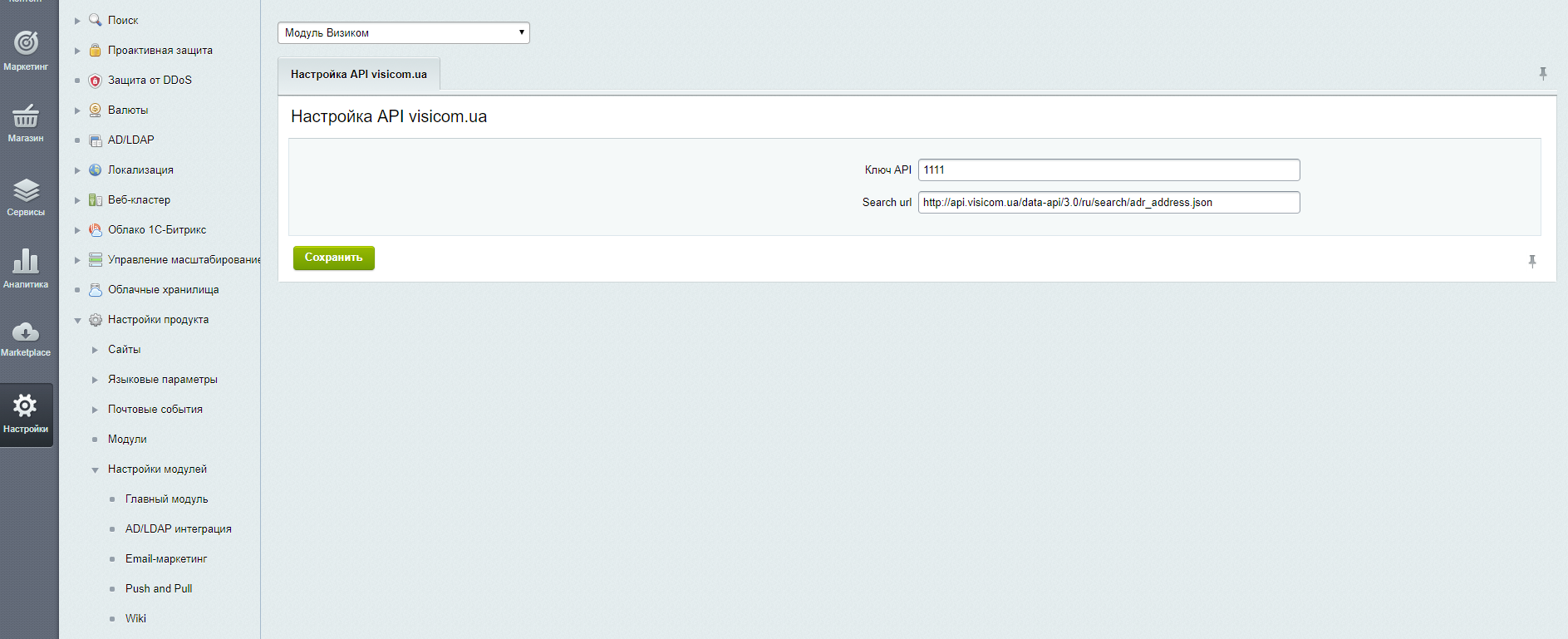
Task: Open the Управление масштабированием link
Action: pos(184,259)
